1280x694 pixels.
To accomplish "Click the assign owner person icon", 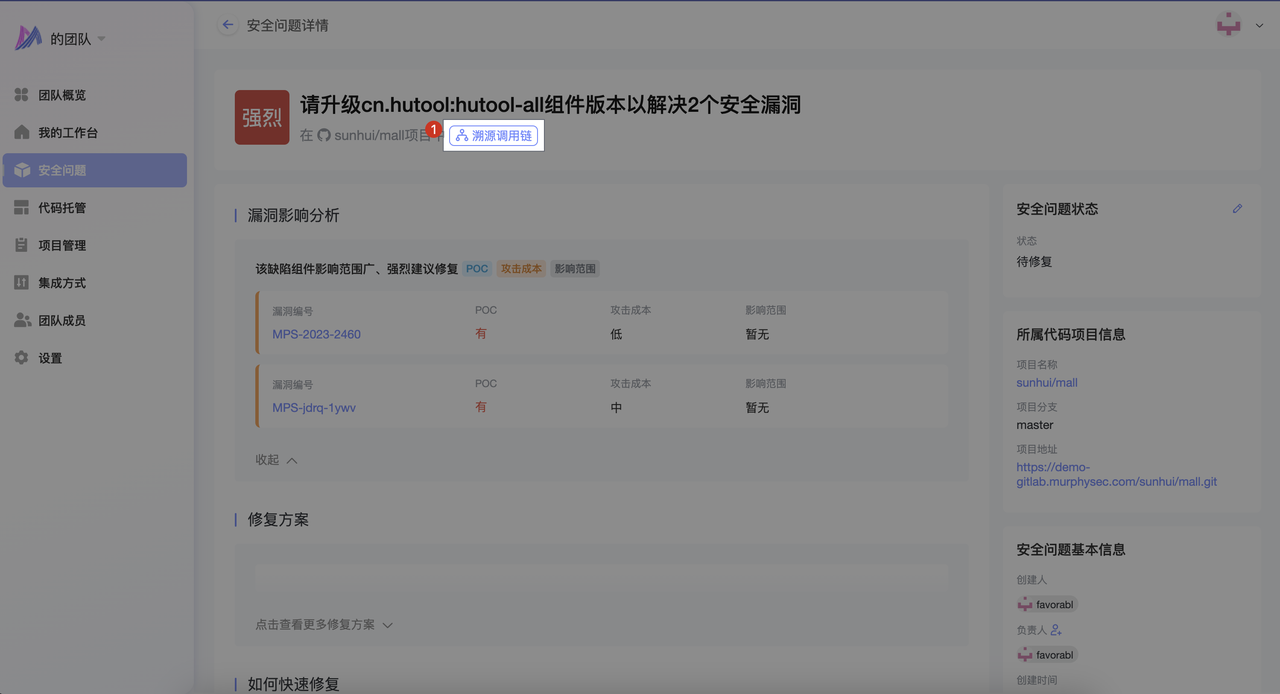I will click(1056, 630).
